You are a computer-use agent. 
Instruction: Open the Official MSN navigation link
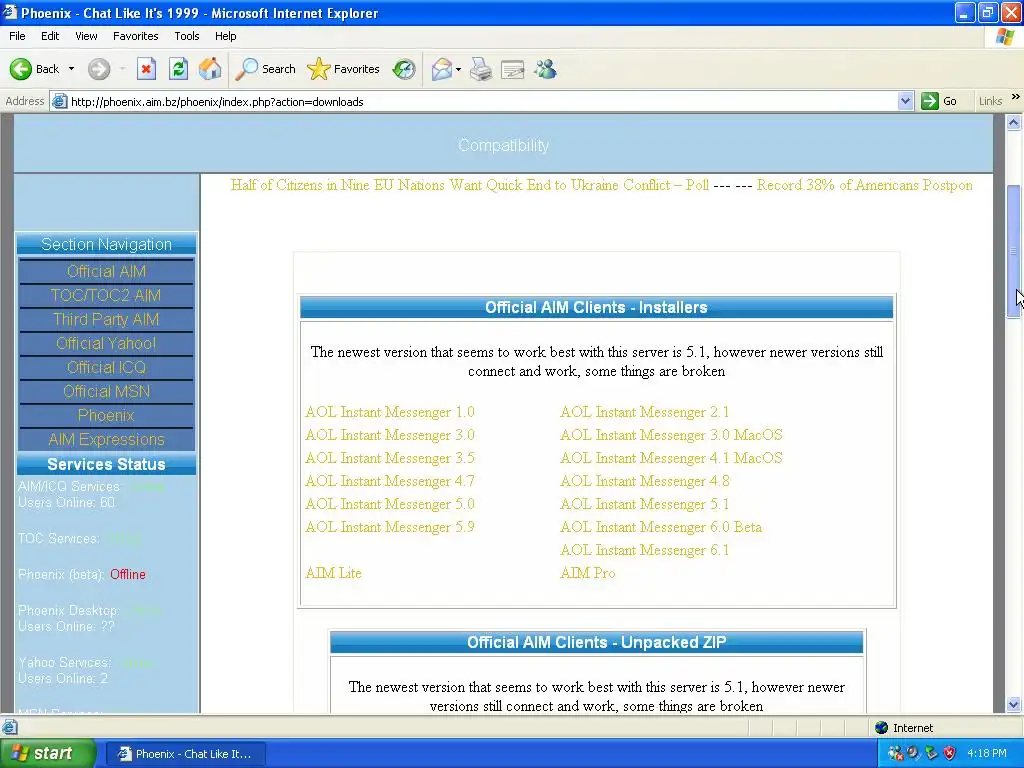106,391
